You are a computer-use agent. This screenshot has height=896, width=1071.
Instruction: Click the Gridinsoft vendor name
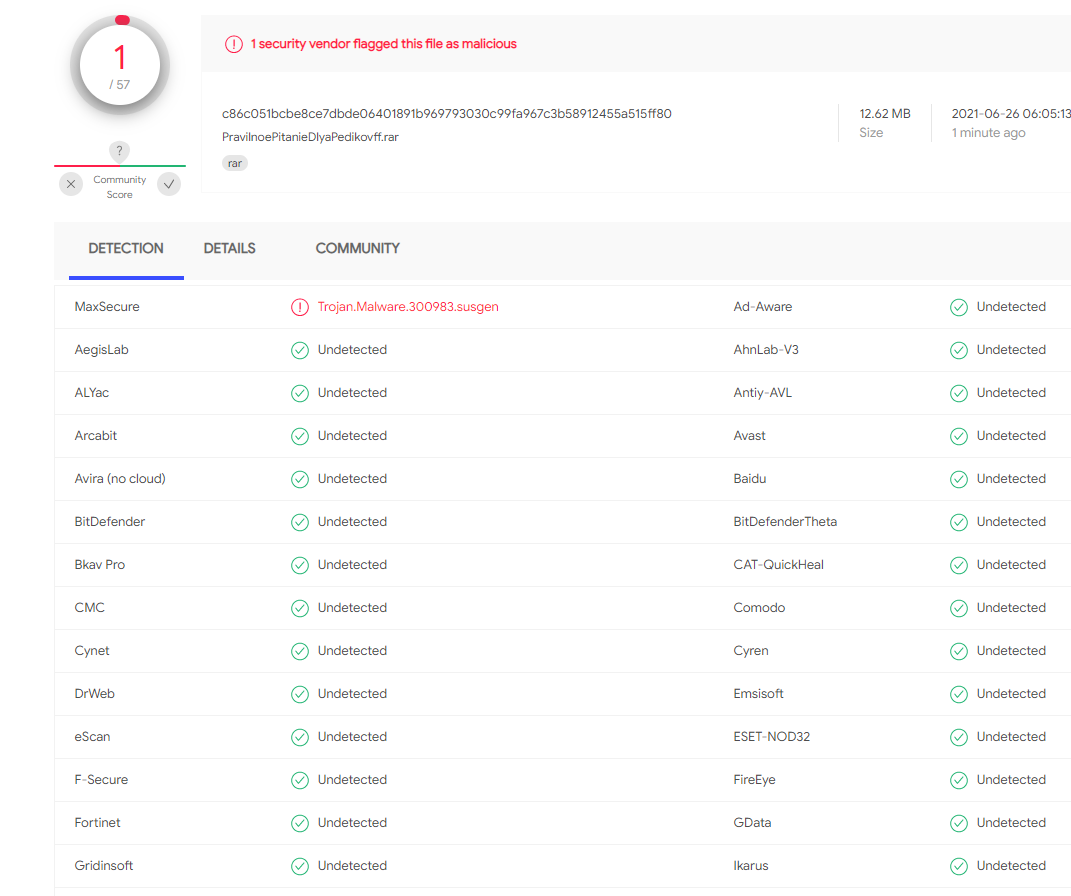pos(103,866)
